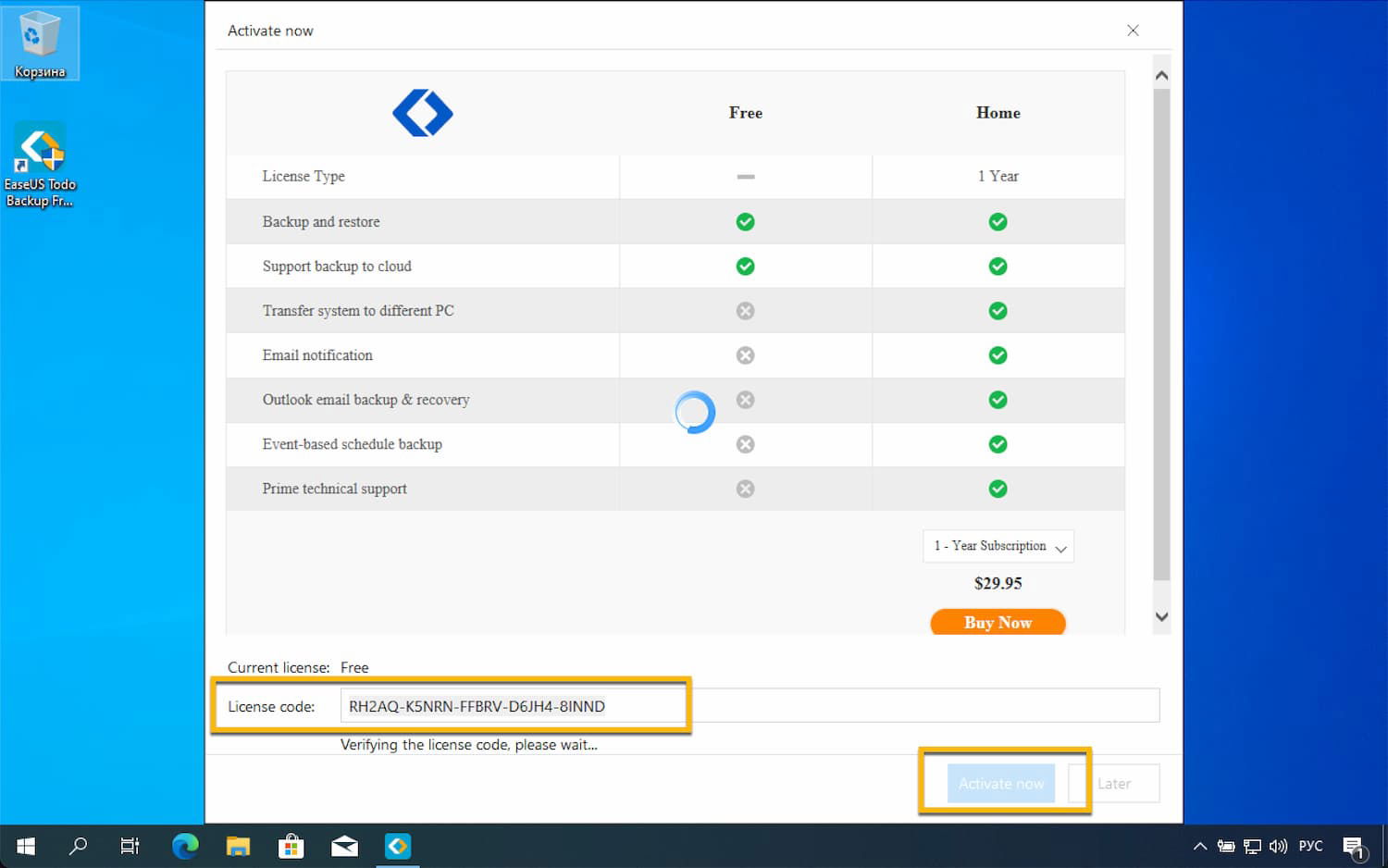This screenshot has height=868, width=1388.
Task: Click the scrollbar down arrow
Action: coord(1161,616)
